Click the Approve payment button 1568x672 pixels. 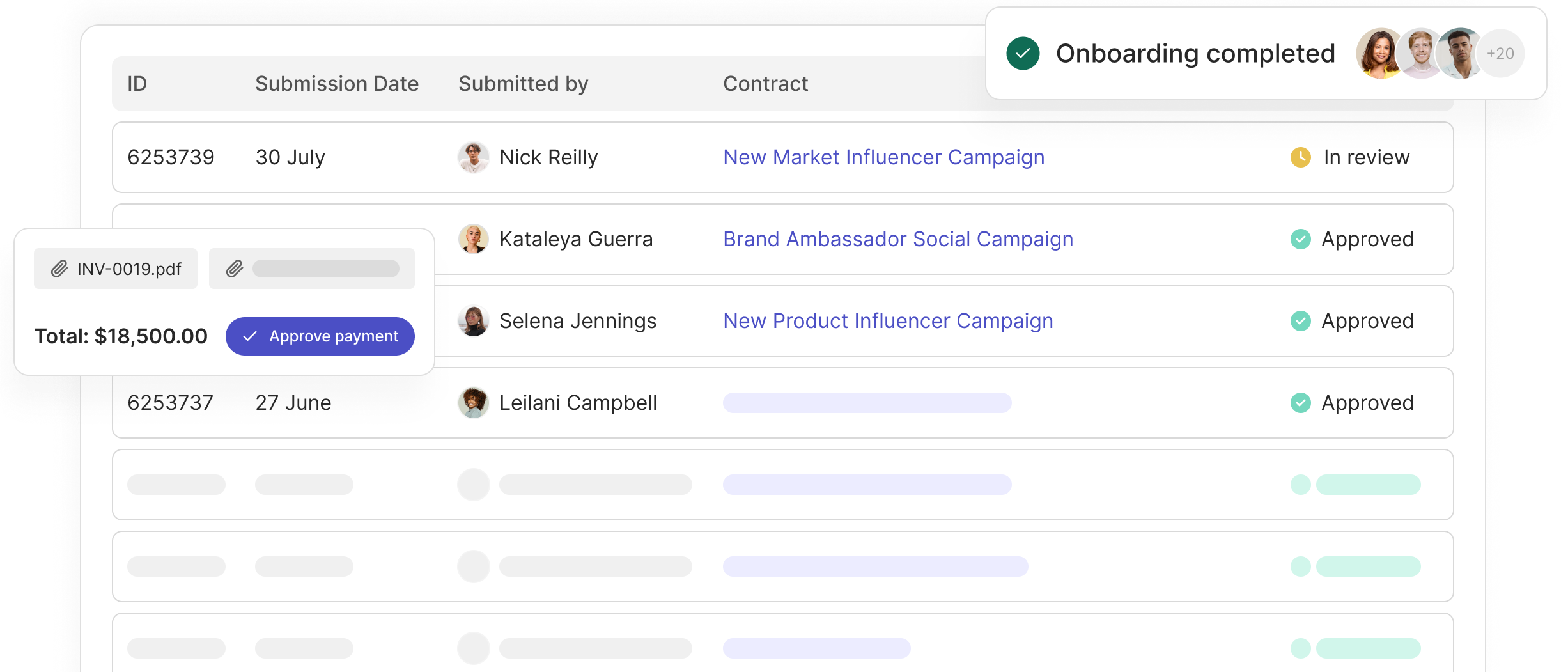(x=320, y=336)
